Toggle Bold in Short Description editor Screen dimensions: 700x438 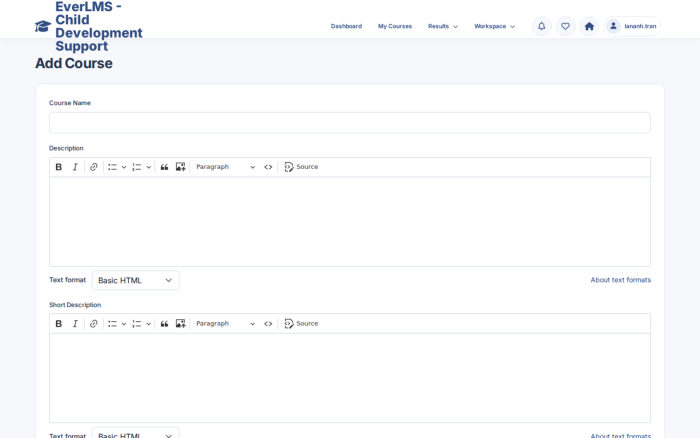click(58, 324)
